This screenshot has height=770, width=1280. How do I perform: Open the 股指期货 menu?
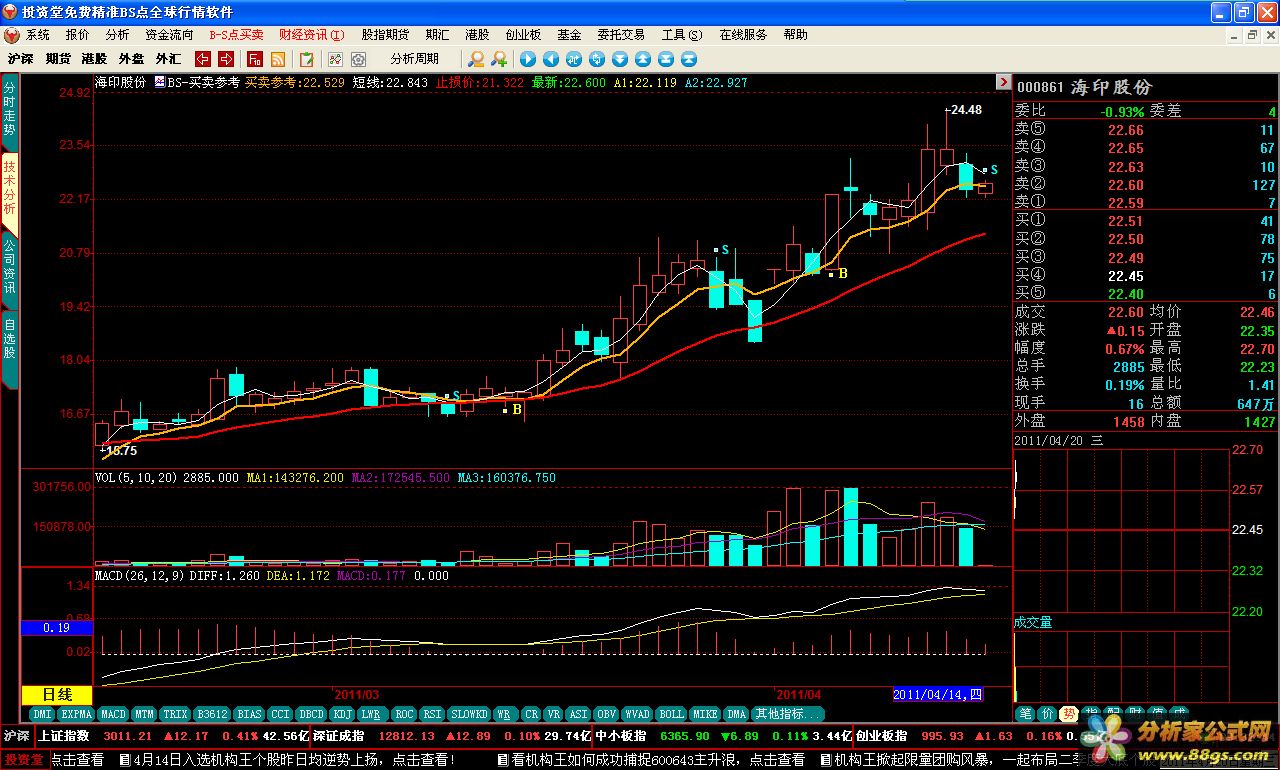[385, 35]
